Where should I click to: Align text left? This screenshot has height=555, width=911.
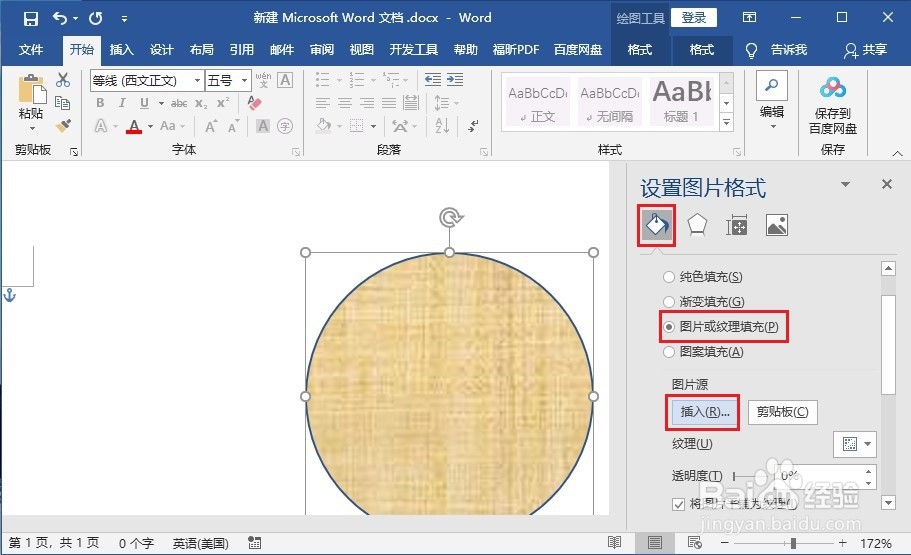(322, 103)
